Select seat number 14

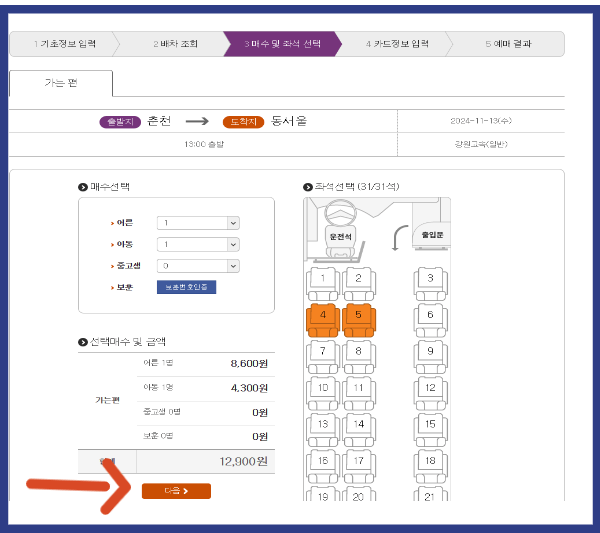click(x=359, y=430)
